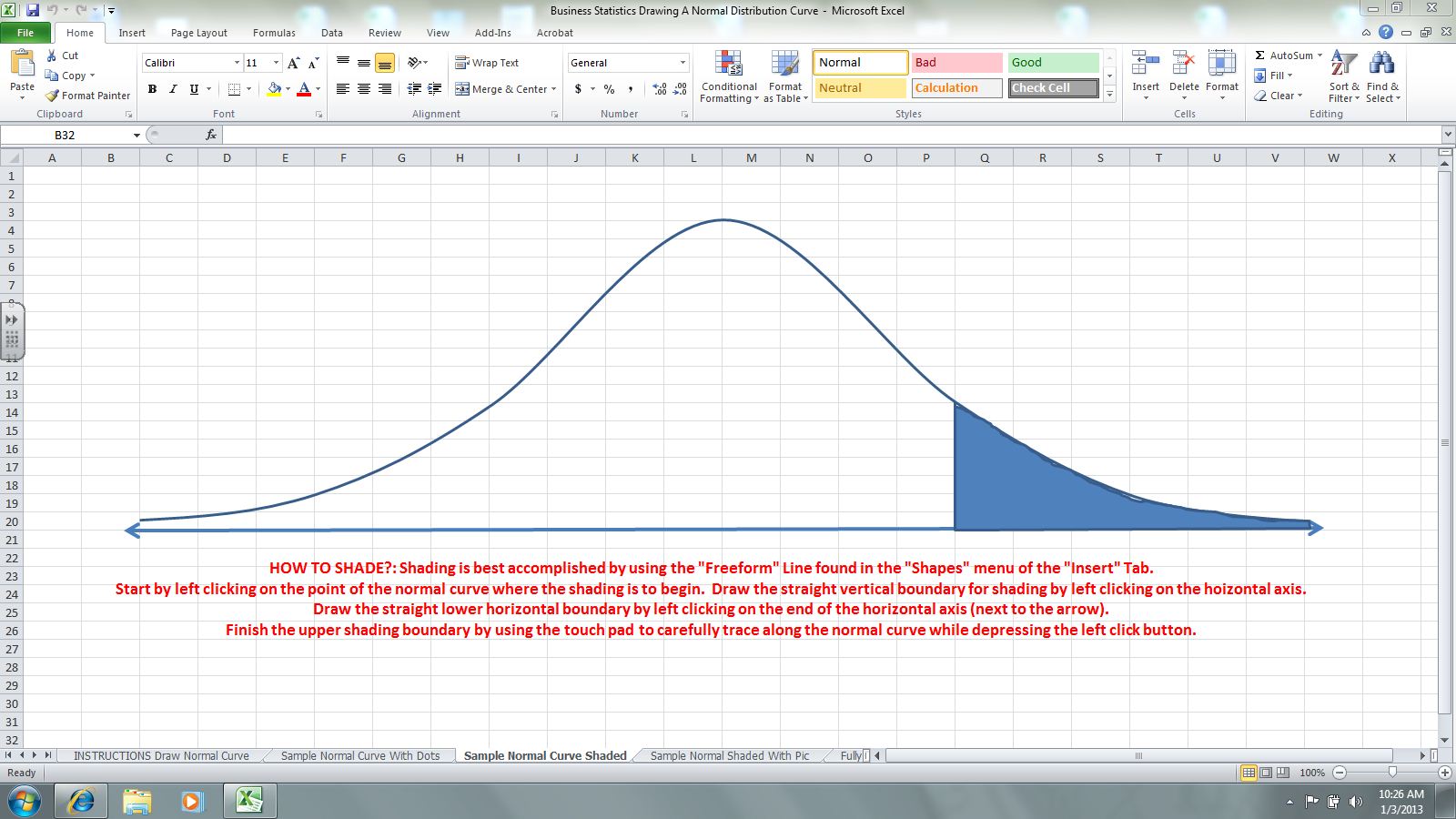Image resolution: width=1456 pixels, height=819 pixels.
Task: Open the Insert ribbon tab
Action: [x=132, y=33]
